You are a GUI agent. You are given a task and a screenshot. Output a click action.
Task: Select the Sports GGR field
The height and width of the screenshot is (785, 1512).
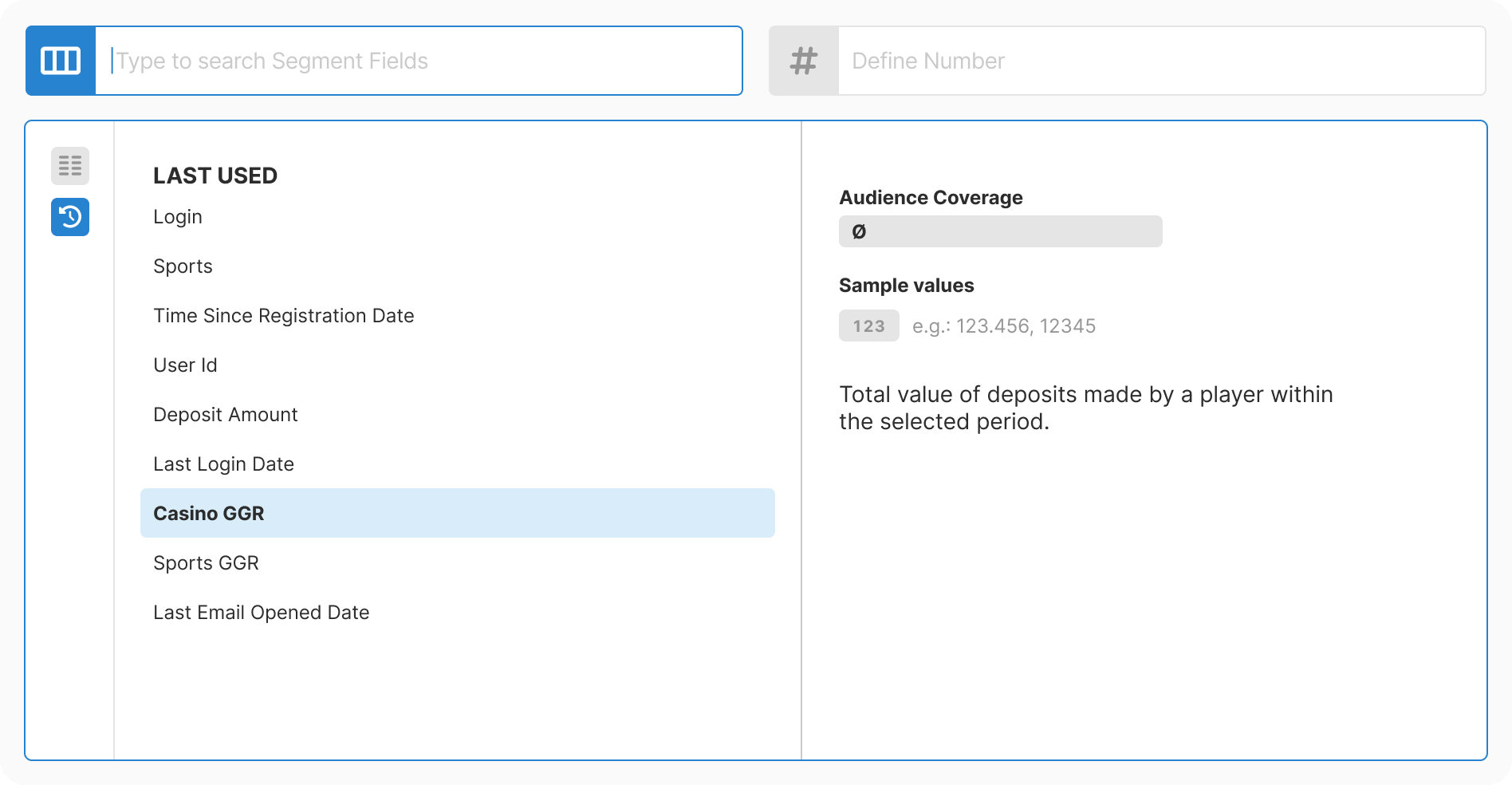point(206,563)
